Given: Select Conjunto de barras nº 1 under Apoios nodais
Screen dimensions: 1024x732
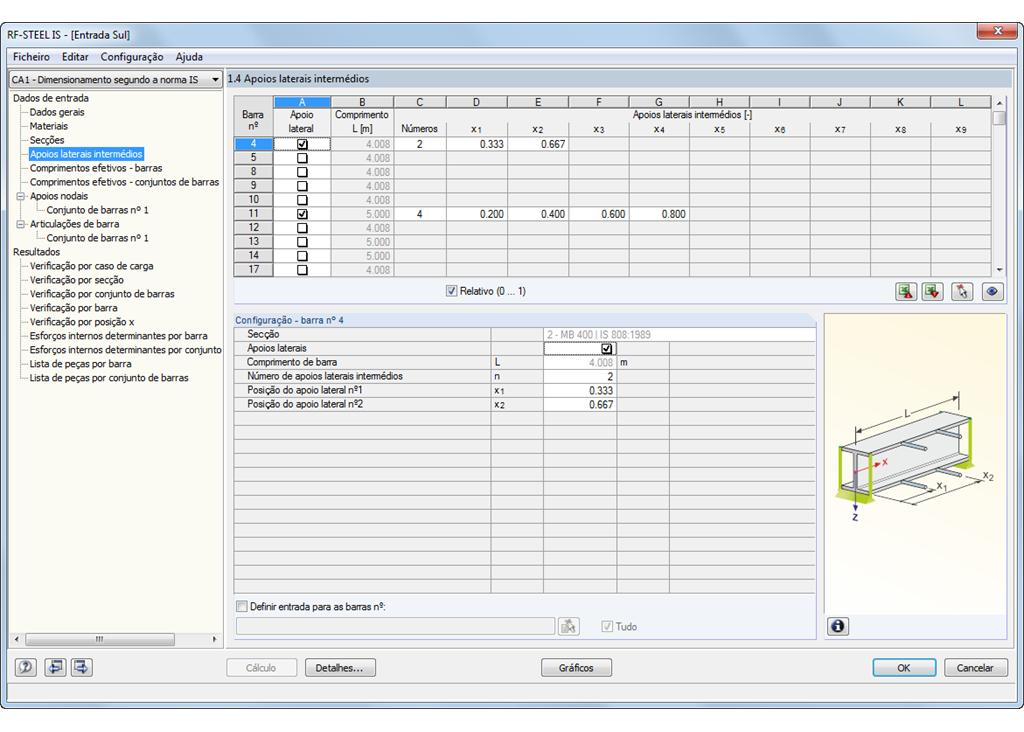Looking at the screenshot, I should pos(97,210).
